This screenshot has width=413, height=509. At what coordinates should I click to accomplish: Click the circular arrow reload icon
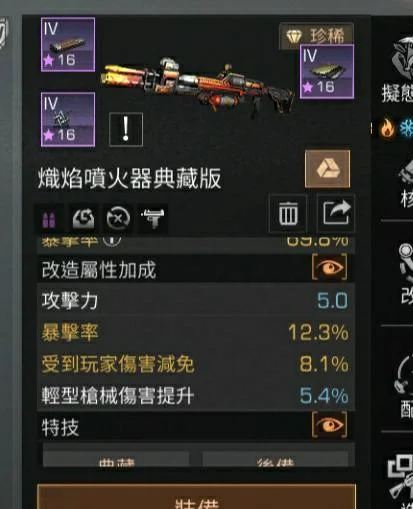click(84, 219)
